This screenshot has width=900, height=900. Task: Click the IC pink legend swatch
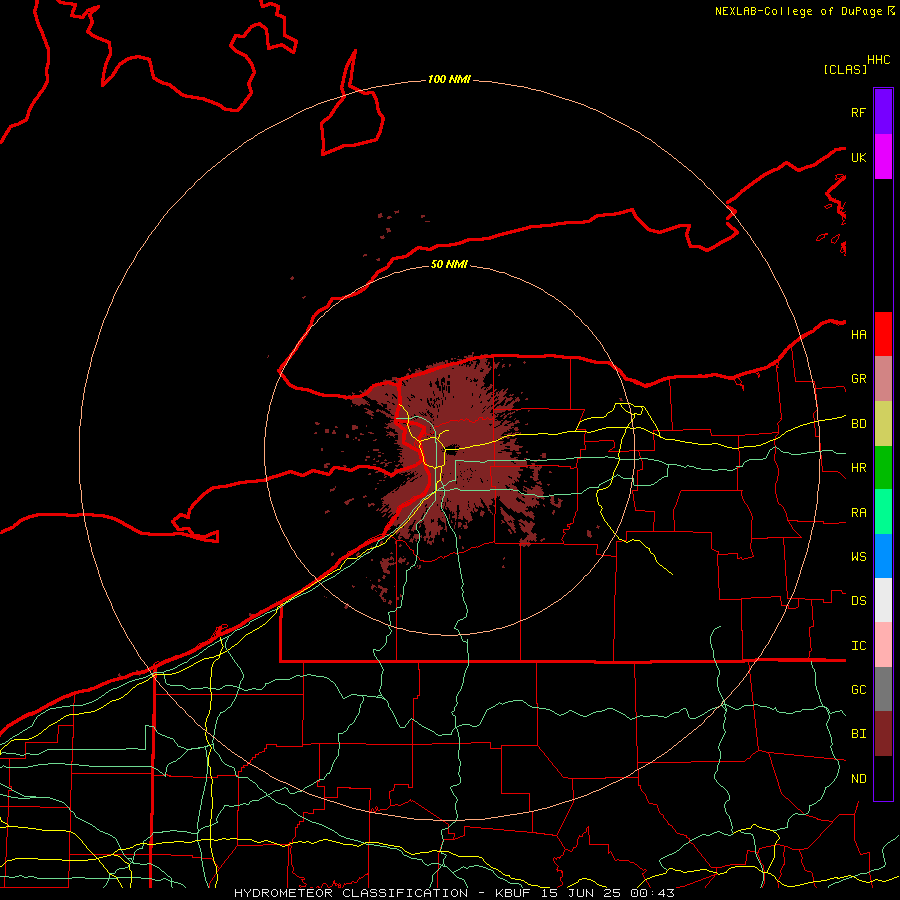[x=883, y=645]
